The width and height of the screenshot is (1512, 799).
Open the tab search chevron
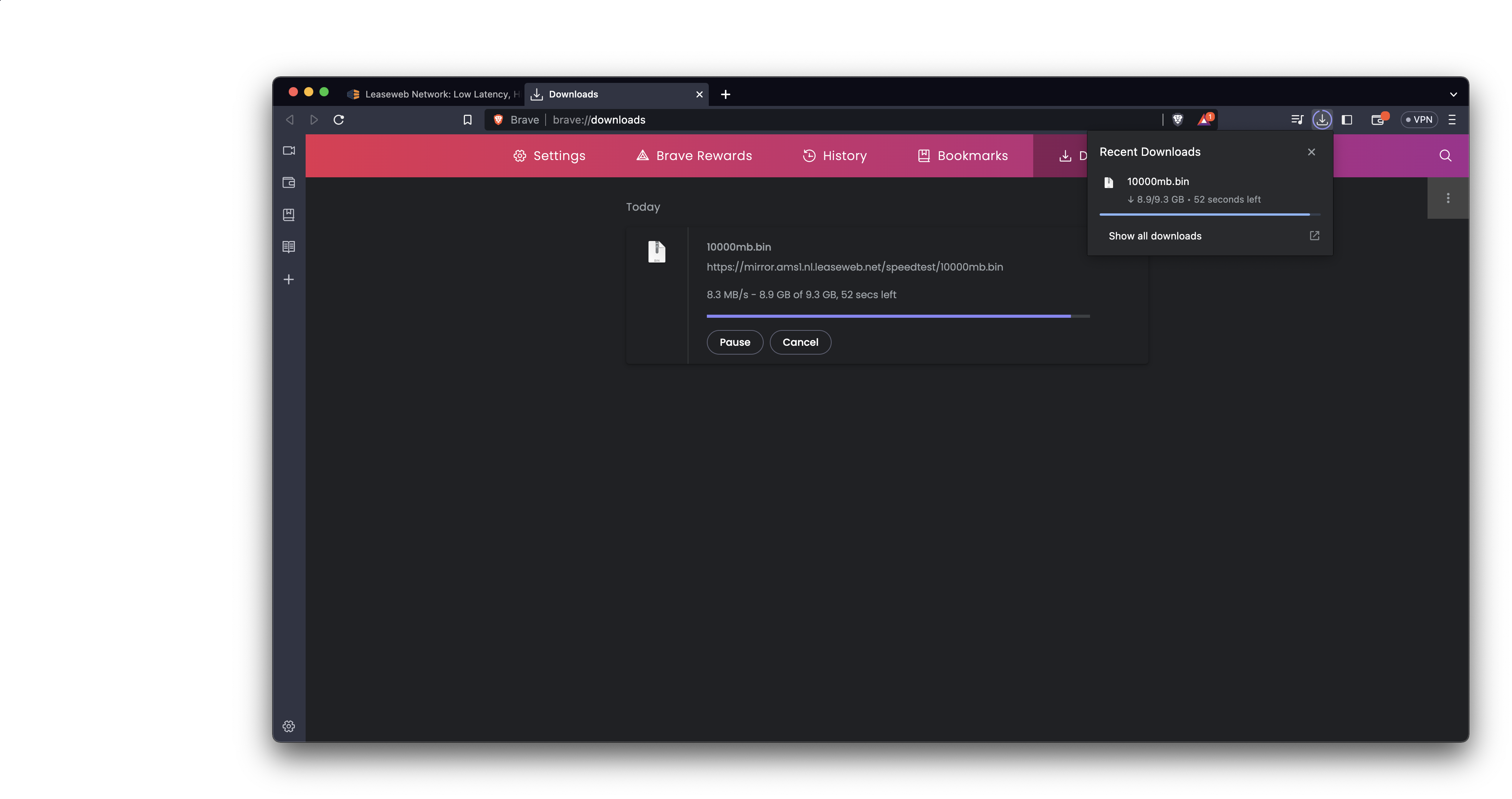click(x=1454, y=94)
